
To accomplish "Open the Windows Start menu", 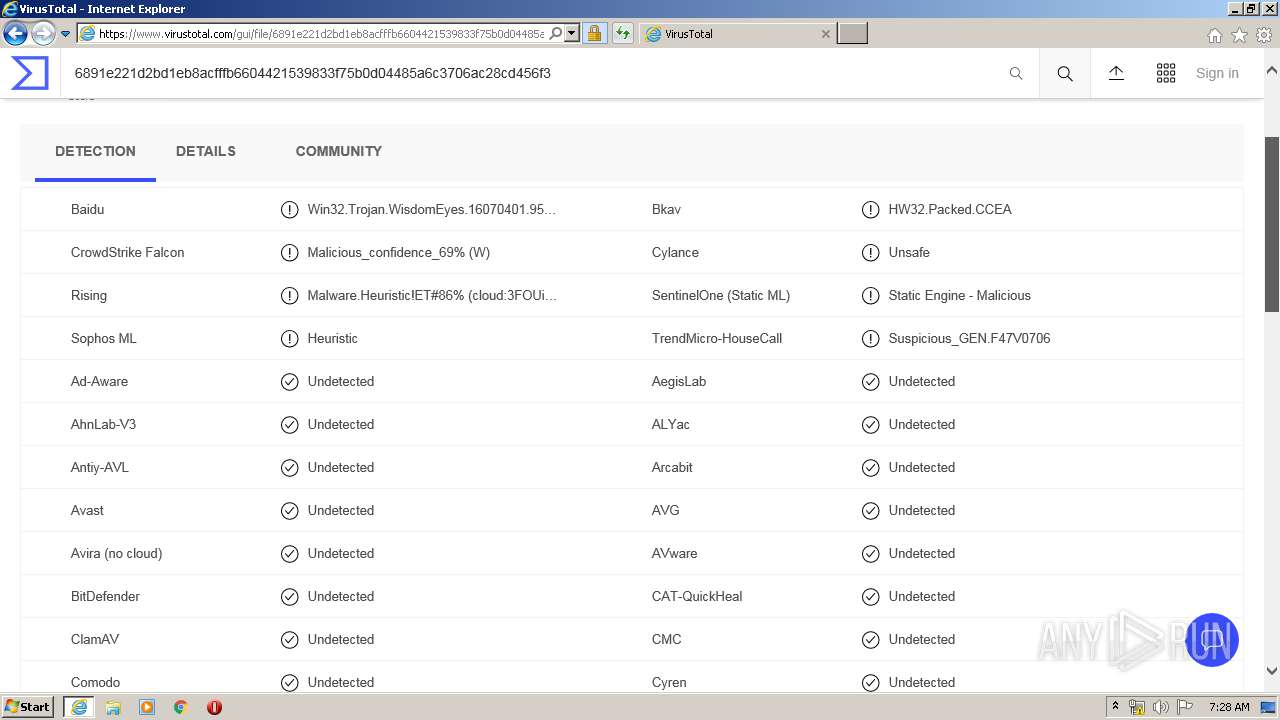I will pos(28,707).
